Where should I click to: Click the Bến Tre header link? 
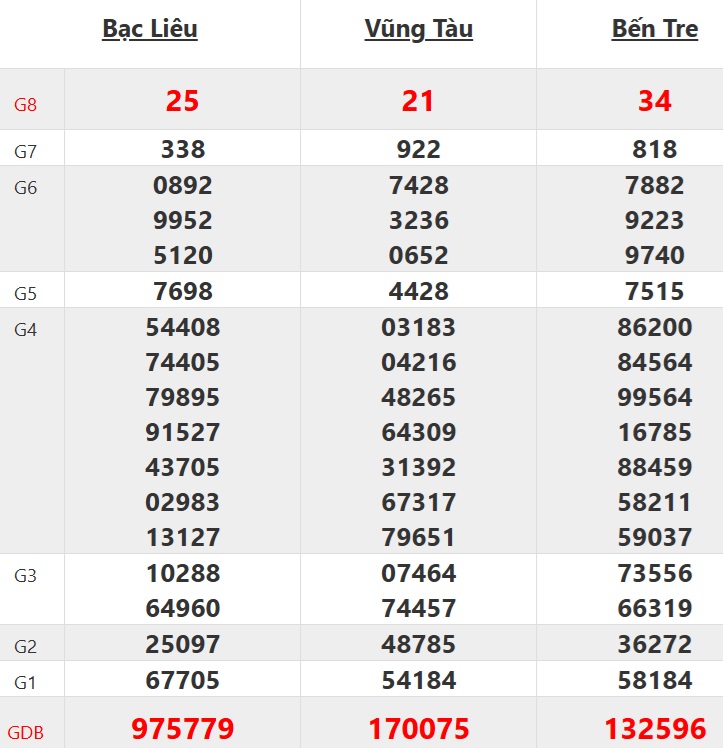tap(654, 30)
